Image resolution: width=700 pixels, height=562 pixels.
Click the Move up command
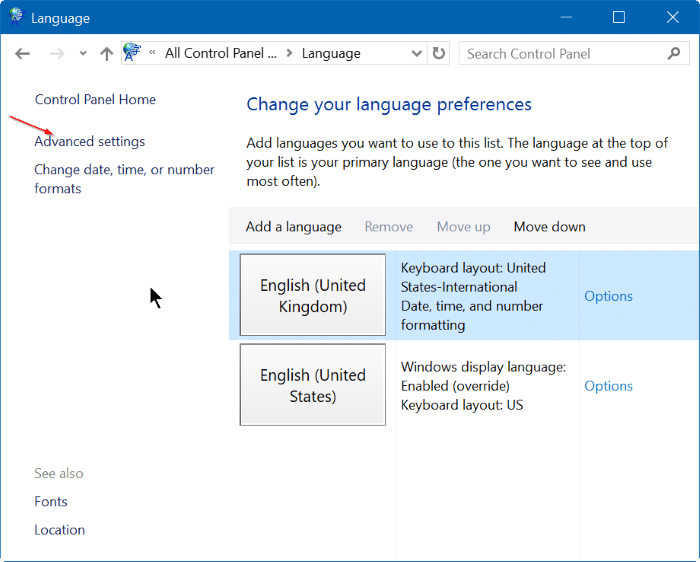point(463,227)
